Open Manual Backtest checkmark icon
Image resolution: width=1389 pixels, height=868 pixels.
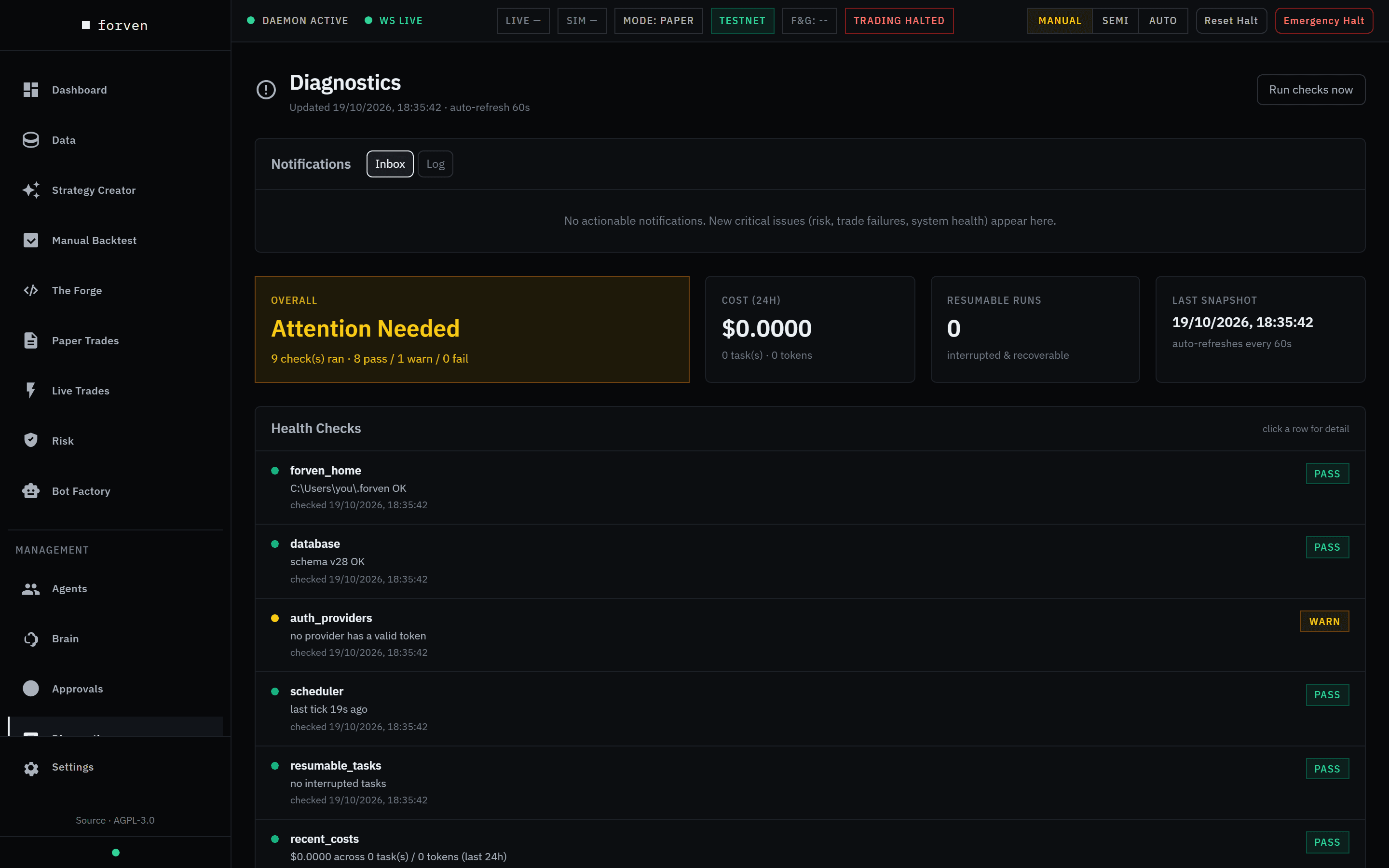click(x=31, y=240)
